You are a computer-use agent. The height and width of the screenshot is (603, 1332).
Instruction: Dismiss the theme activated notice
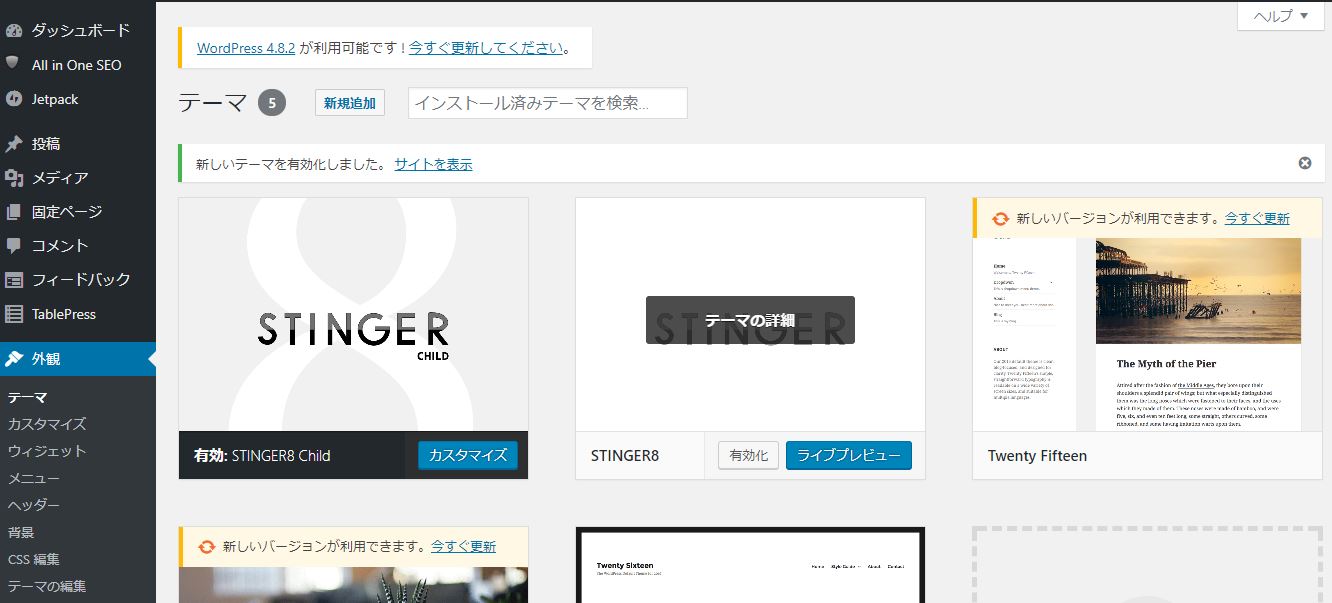[1305, 163]
